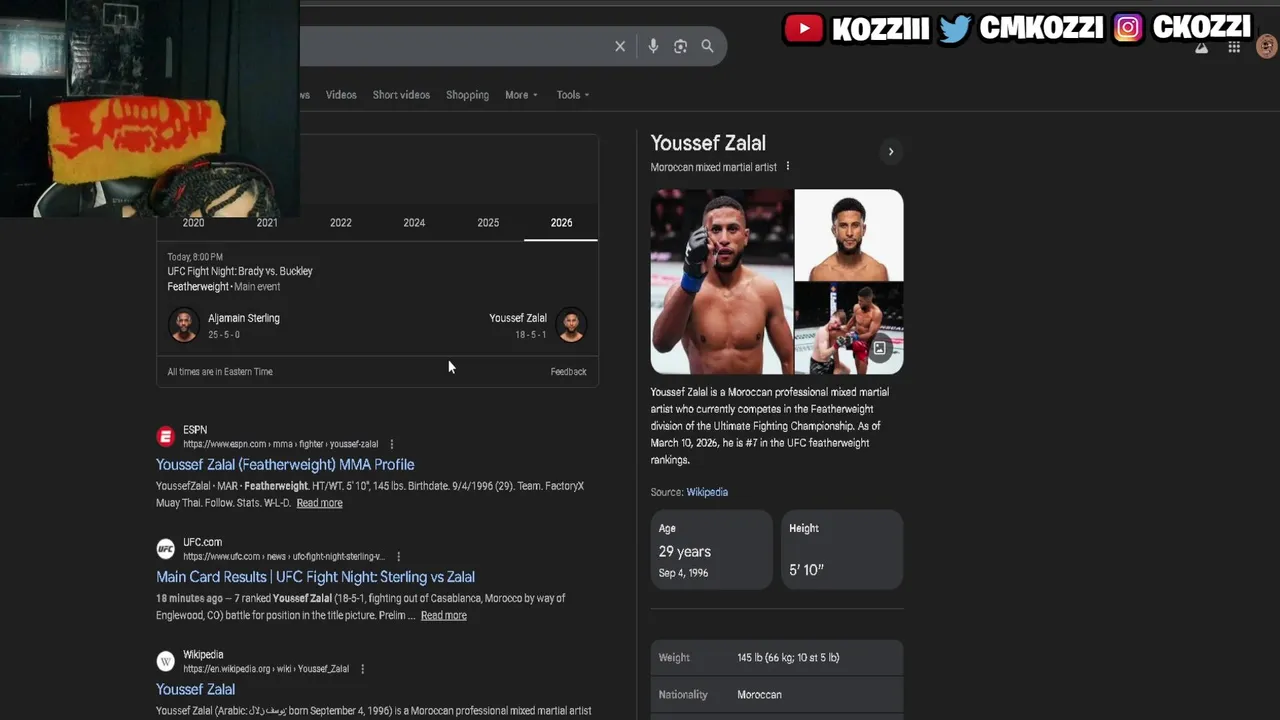Open the Google apps grid icon
The width and height of the screenshot is (1280, 720).
click(1234, 47)
